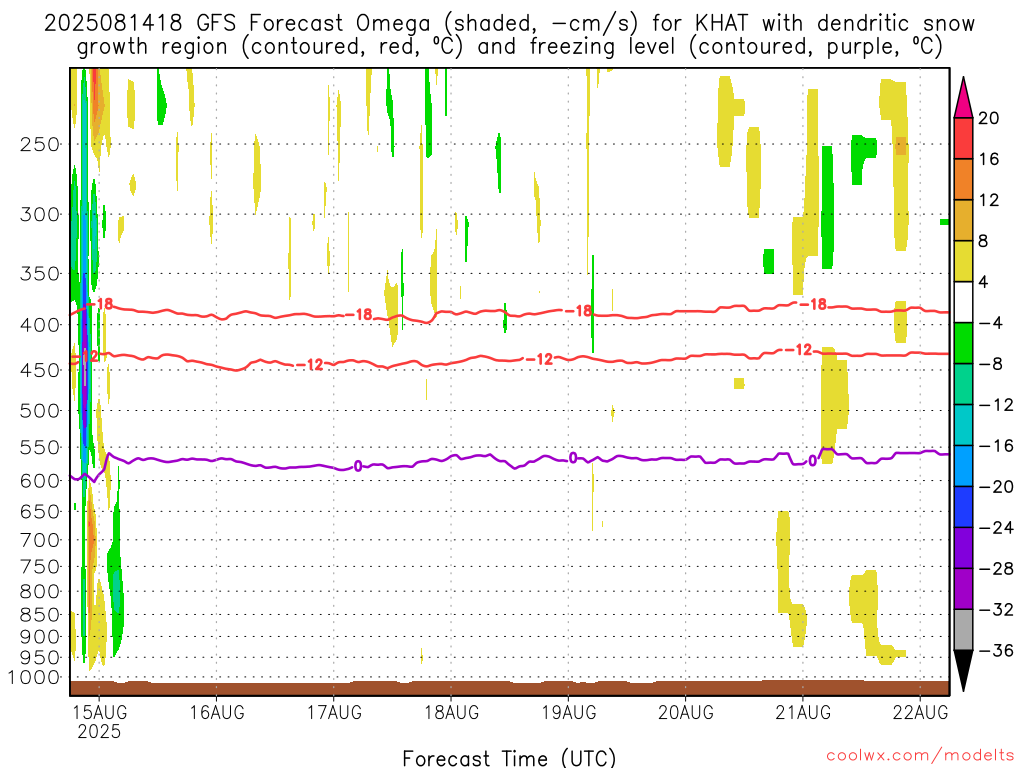Select the 450 pressure level label
Screen dimensions: 1024x768
(x=40, y=370)
